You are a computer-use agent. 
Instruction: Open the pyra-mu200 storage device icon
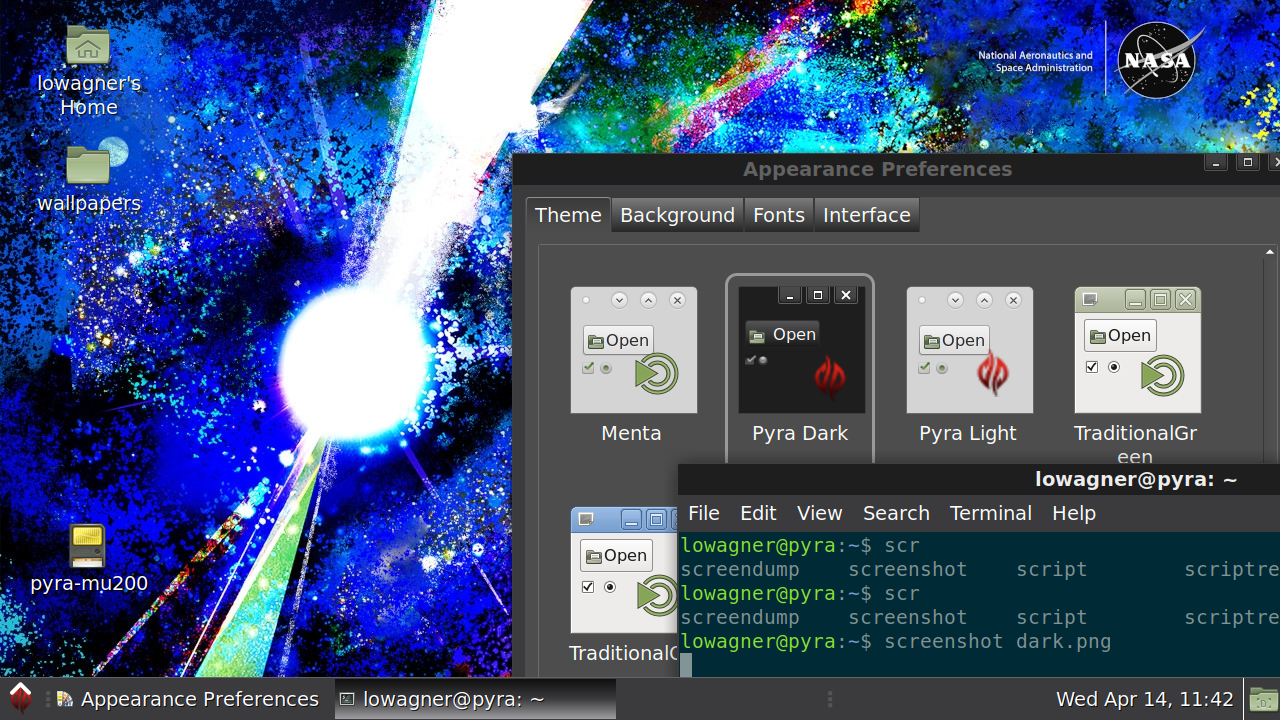click(x=88, y=547)
